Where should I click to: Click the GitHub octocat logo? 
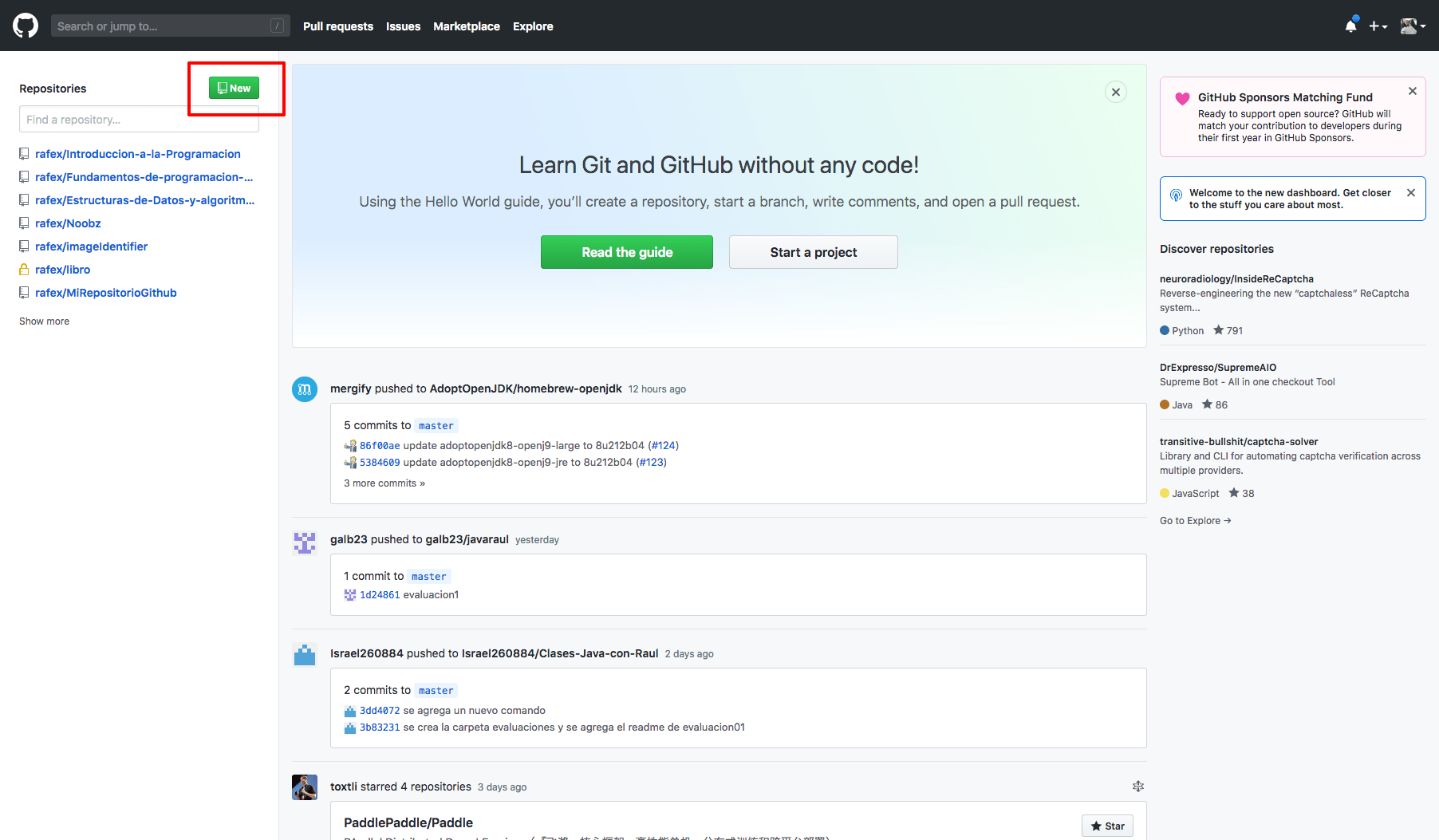[x=25, y=25]
